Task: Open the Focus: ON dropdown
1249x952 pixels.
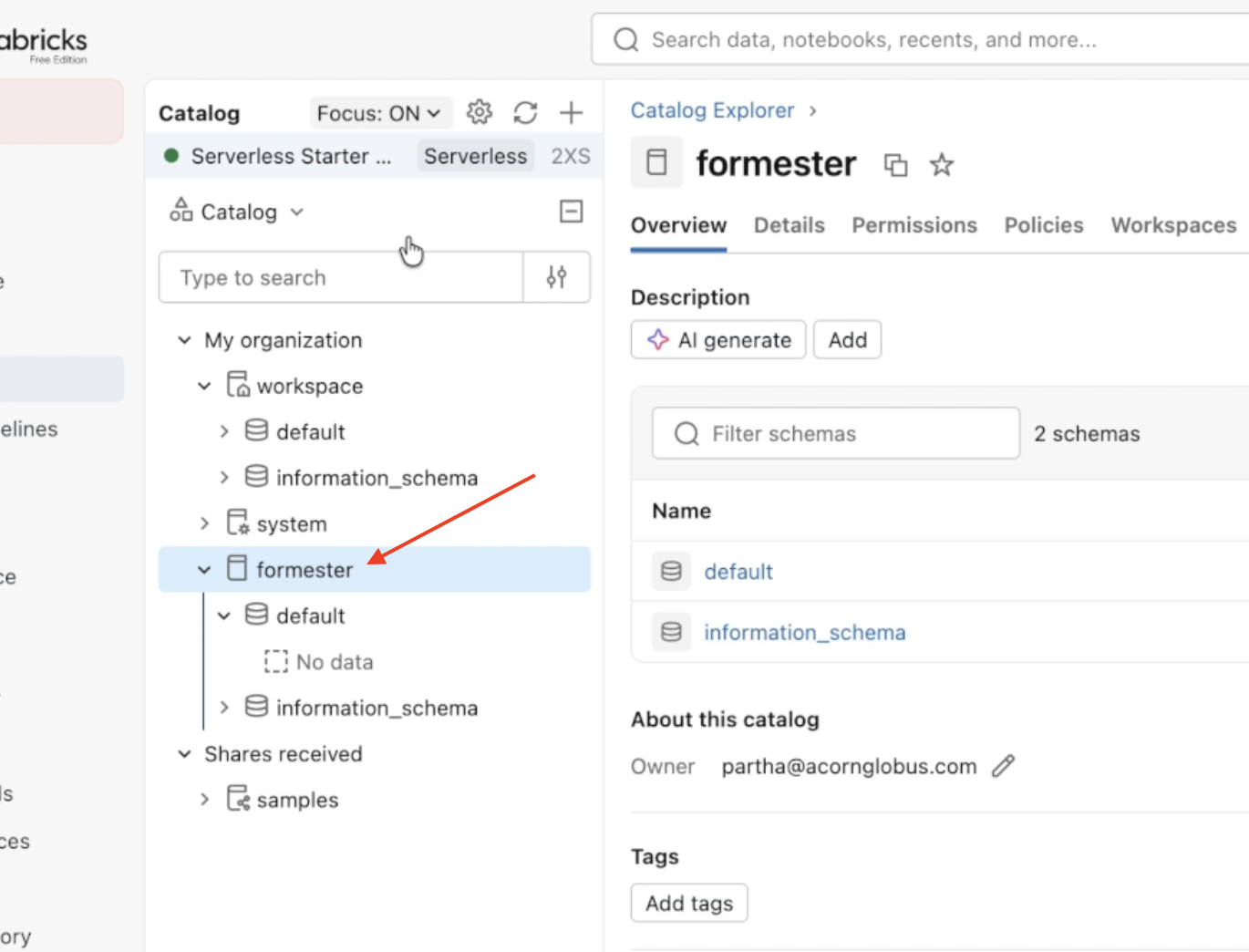Action: (x=379, y=113)
